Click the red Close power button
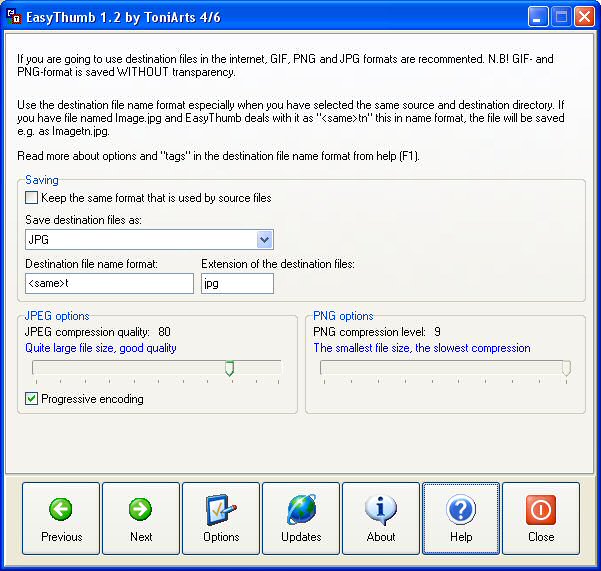 point(541,518)
